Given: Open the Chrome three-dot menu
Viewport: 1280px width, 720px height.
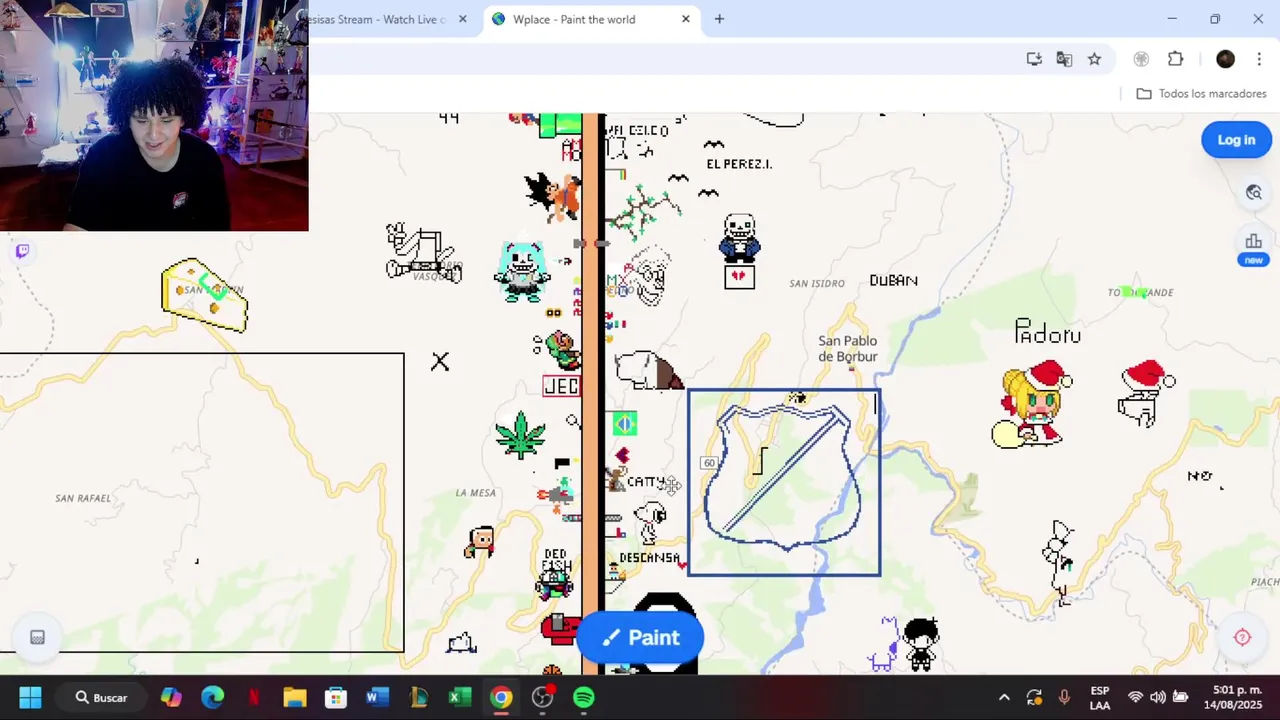Looking at the screenshot, I should pos(1259,59).
